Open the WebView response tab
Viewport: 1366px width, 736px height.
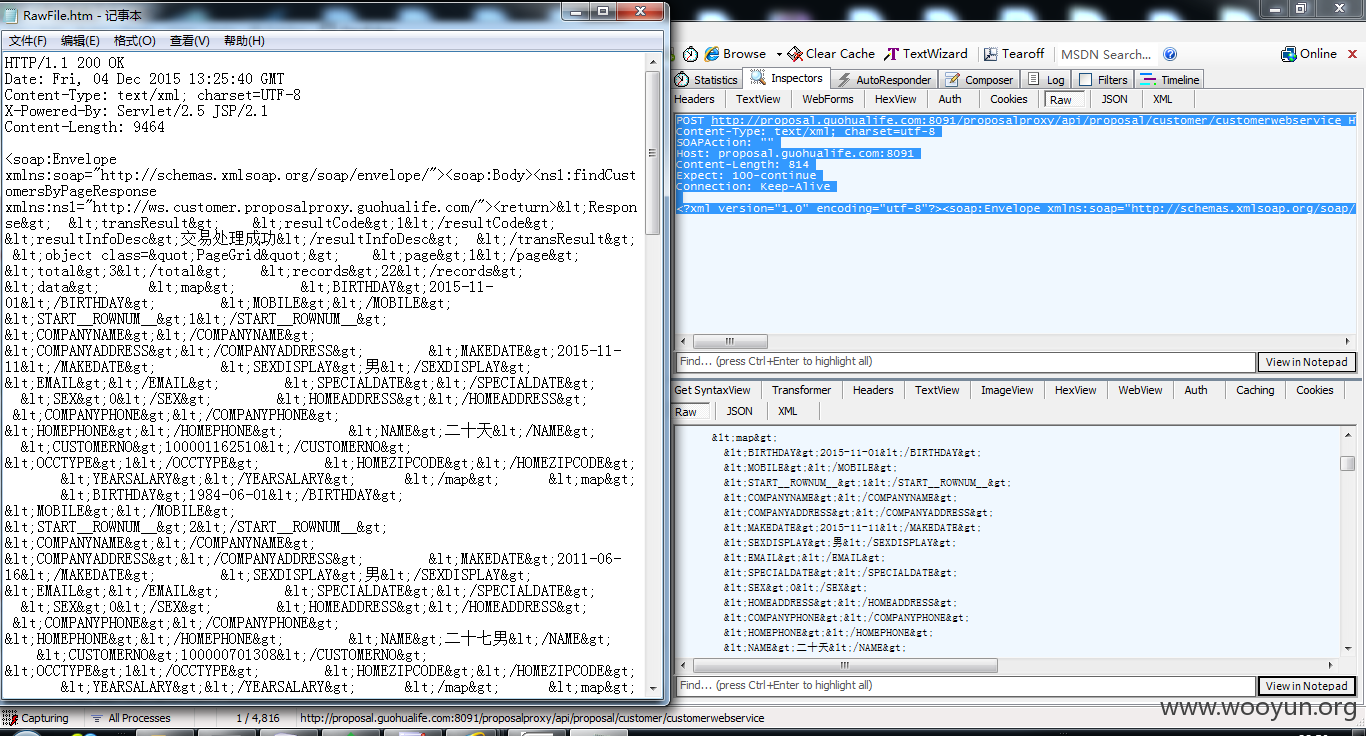click(x=1140, y=390)
